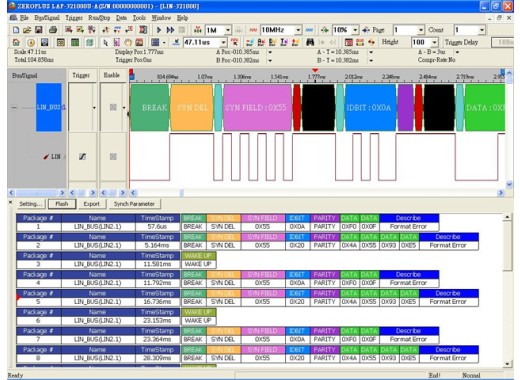The width and height of the screenshot is (520, 380).
Task: Click the Synch Parameter button
Action: (134, 204)
